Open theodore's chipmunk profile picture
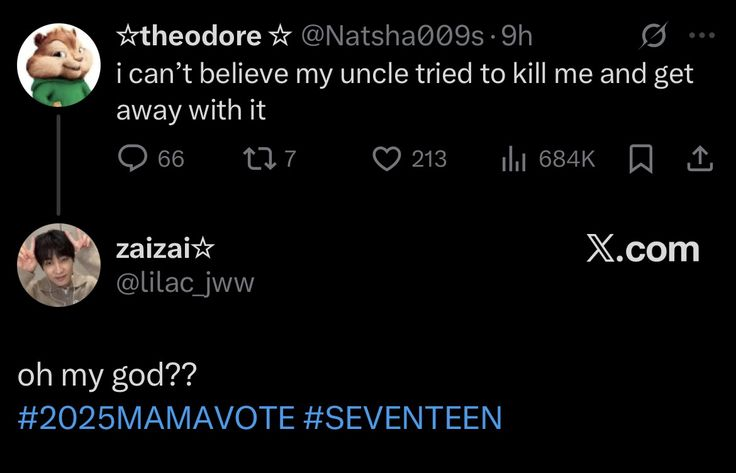This screenshot has height=473, width=736. pos(59,65)
